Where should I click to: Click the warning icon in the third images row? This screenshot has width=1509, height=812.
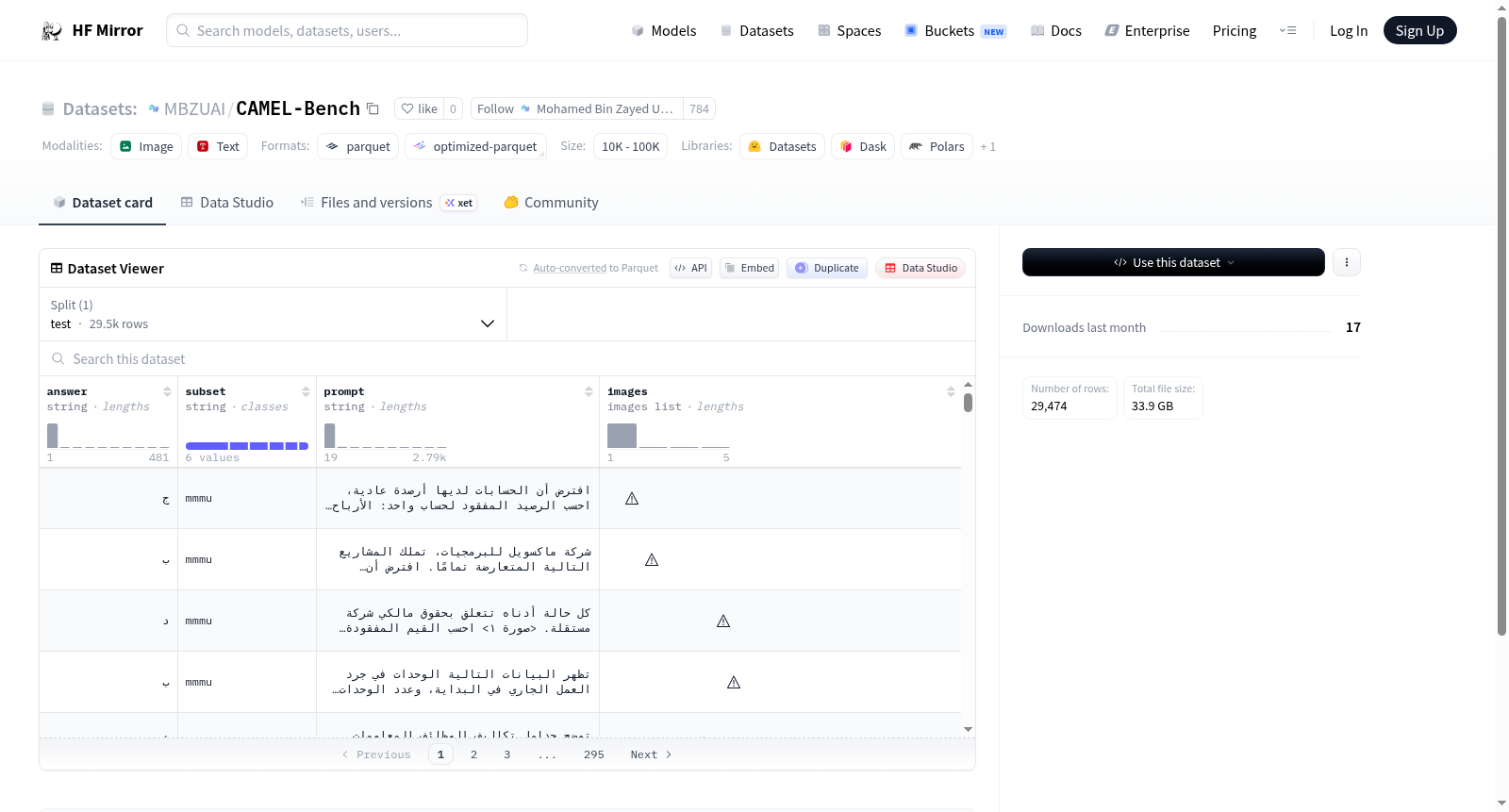(x=723, y=621)
